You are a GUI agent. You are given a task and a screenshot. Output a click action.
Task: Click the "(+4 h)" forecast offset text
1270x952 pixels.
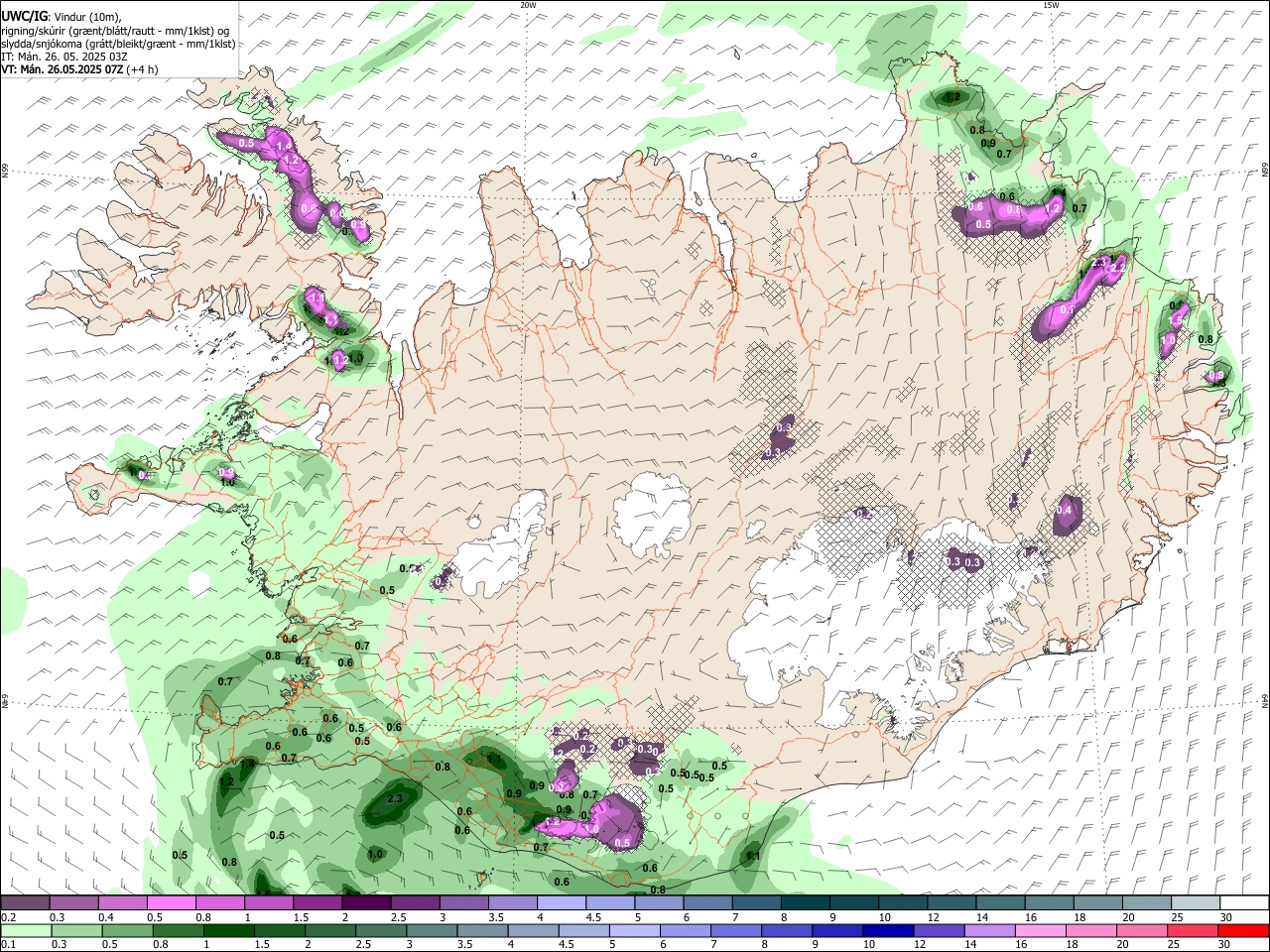pyautogui.click(x=142, y=69)
